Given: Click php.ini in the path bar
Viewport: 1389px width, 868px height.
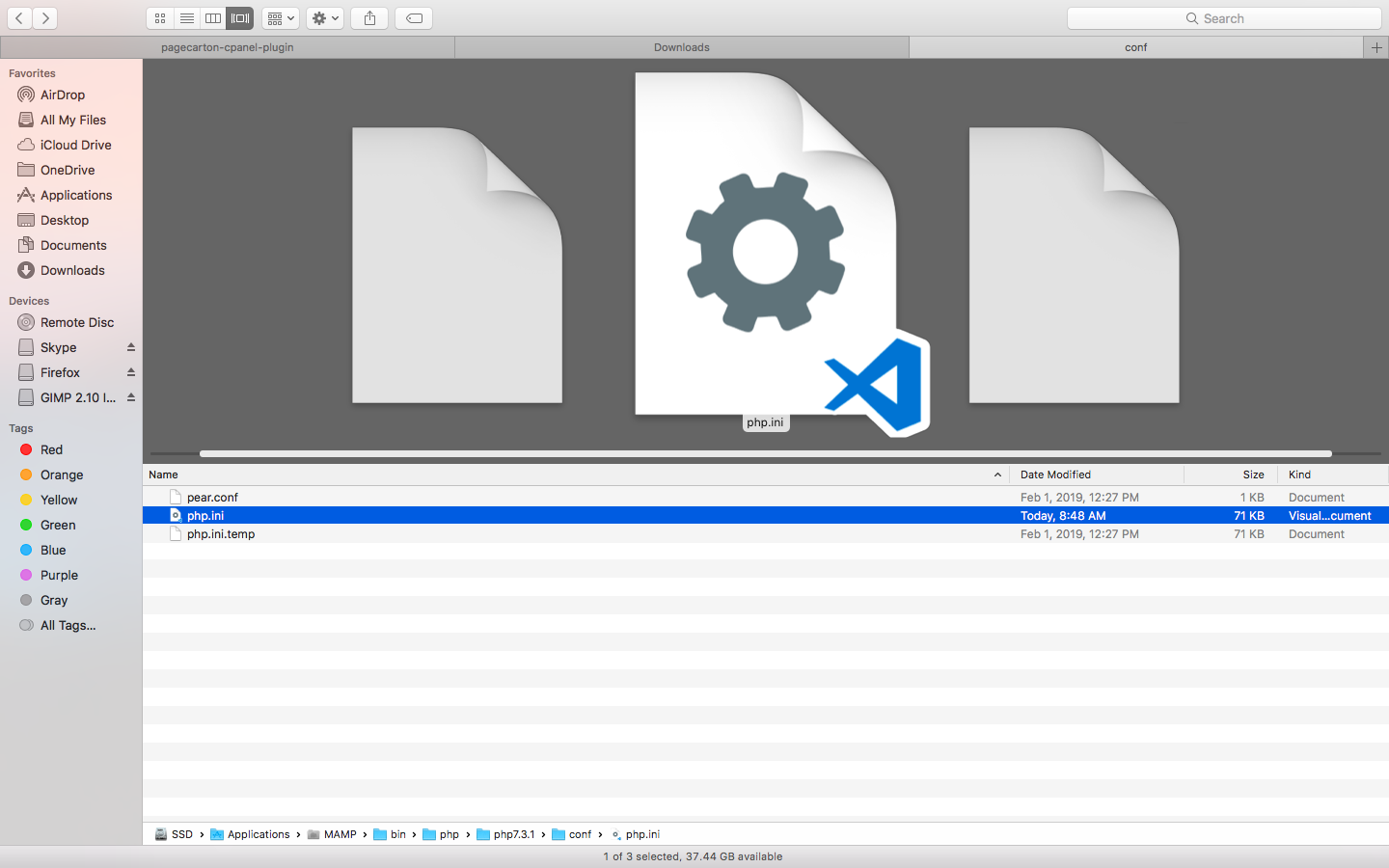Looking at the screenshot, I should 636,834.
